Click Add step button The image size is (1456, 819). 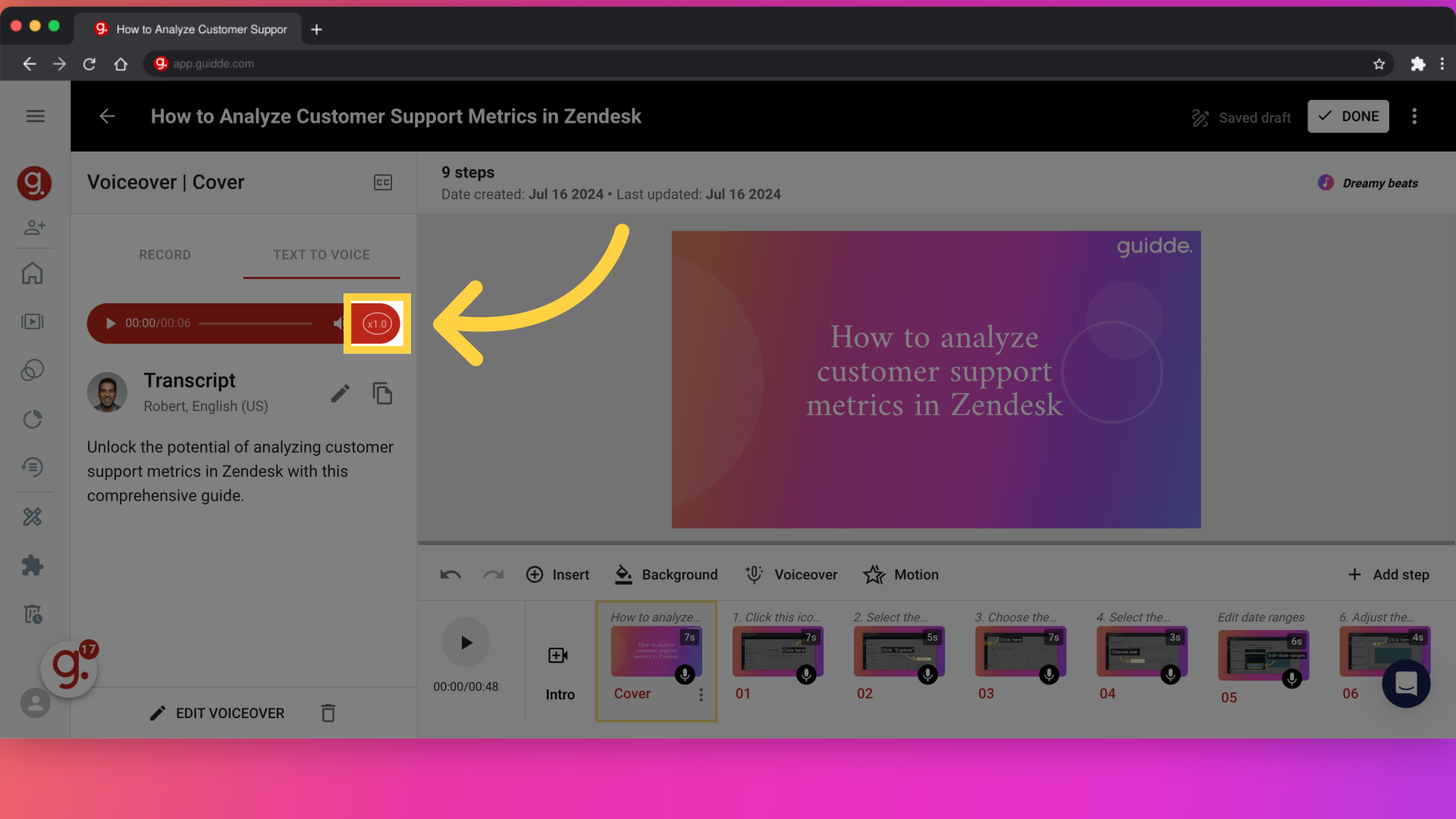1389,575
